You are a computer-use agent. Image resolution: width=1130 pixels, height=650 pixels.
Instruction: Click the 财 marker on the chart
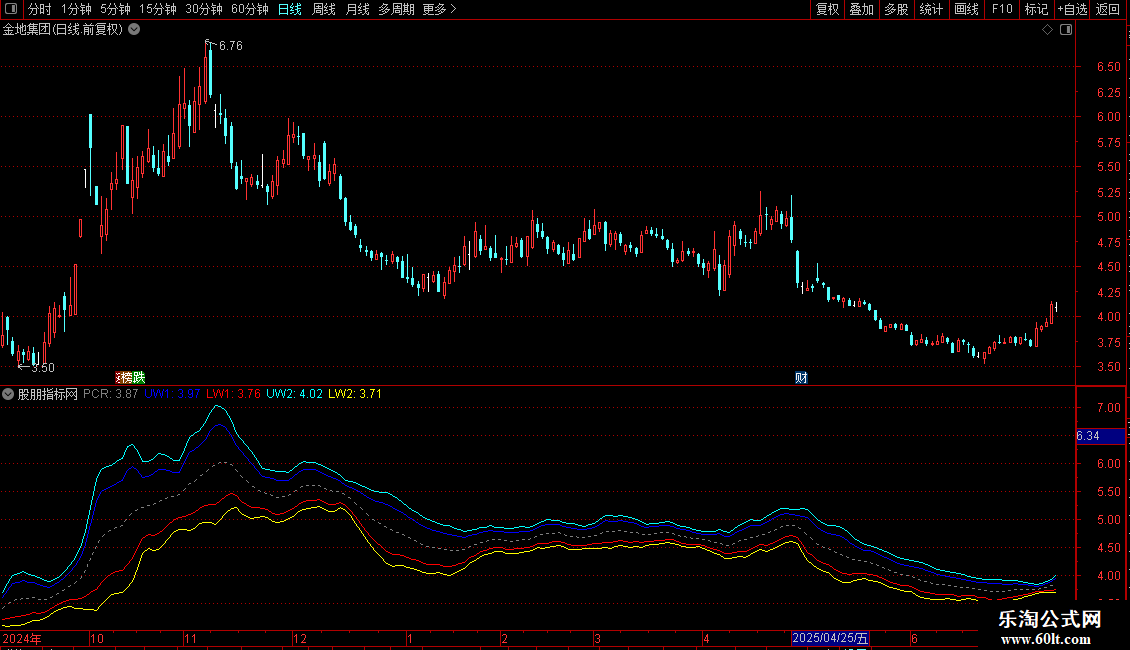pos(801,378)
